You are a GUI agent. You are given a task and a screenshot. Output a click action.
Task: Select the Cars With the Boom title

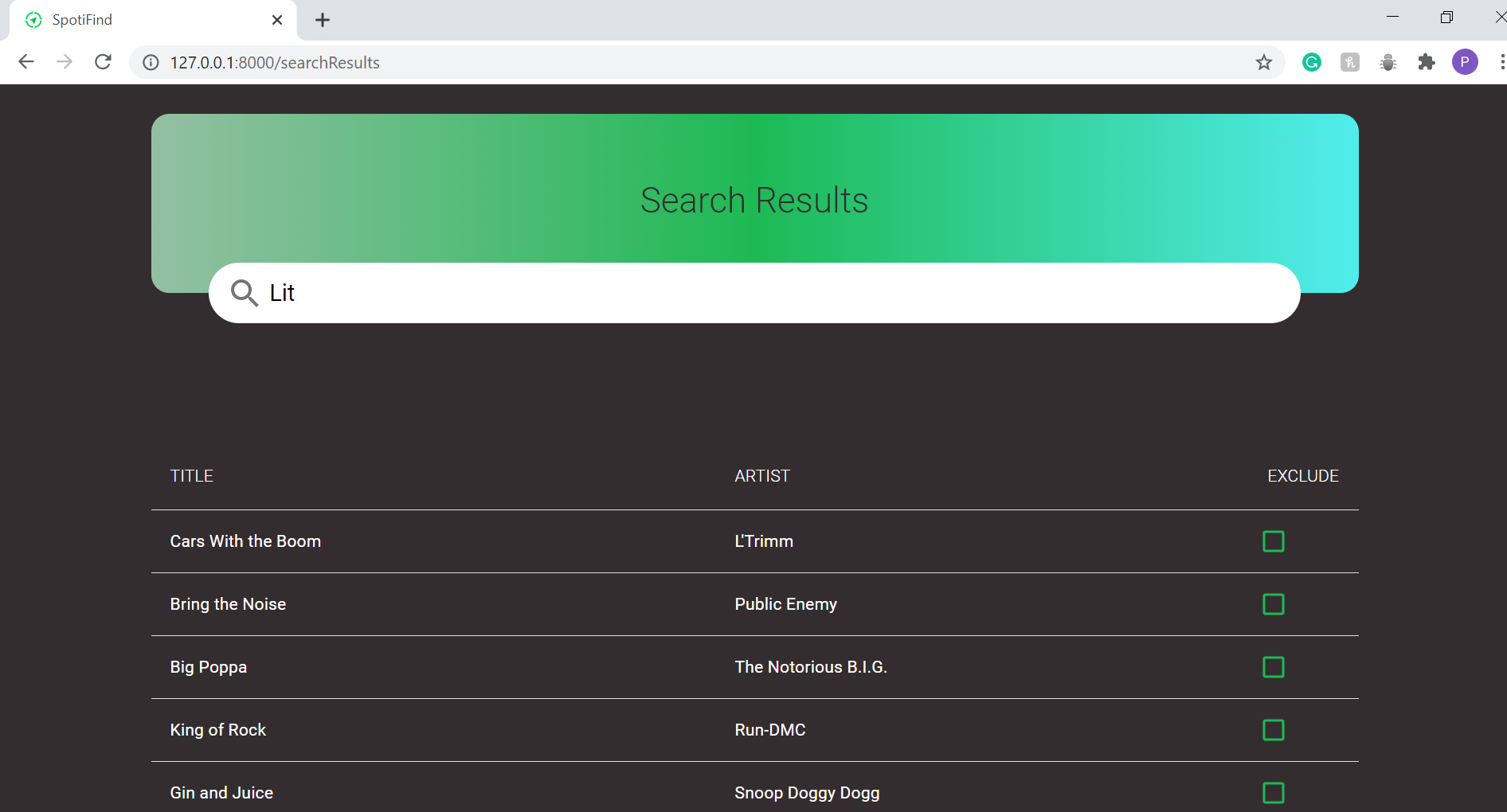point(245,541)
